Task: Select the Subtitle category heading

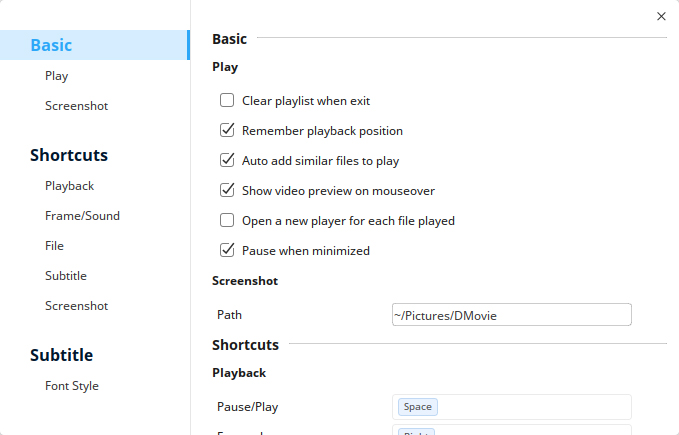Action: pyautogui.click(x=61, y=355)
